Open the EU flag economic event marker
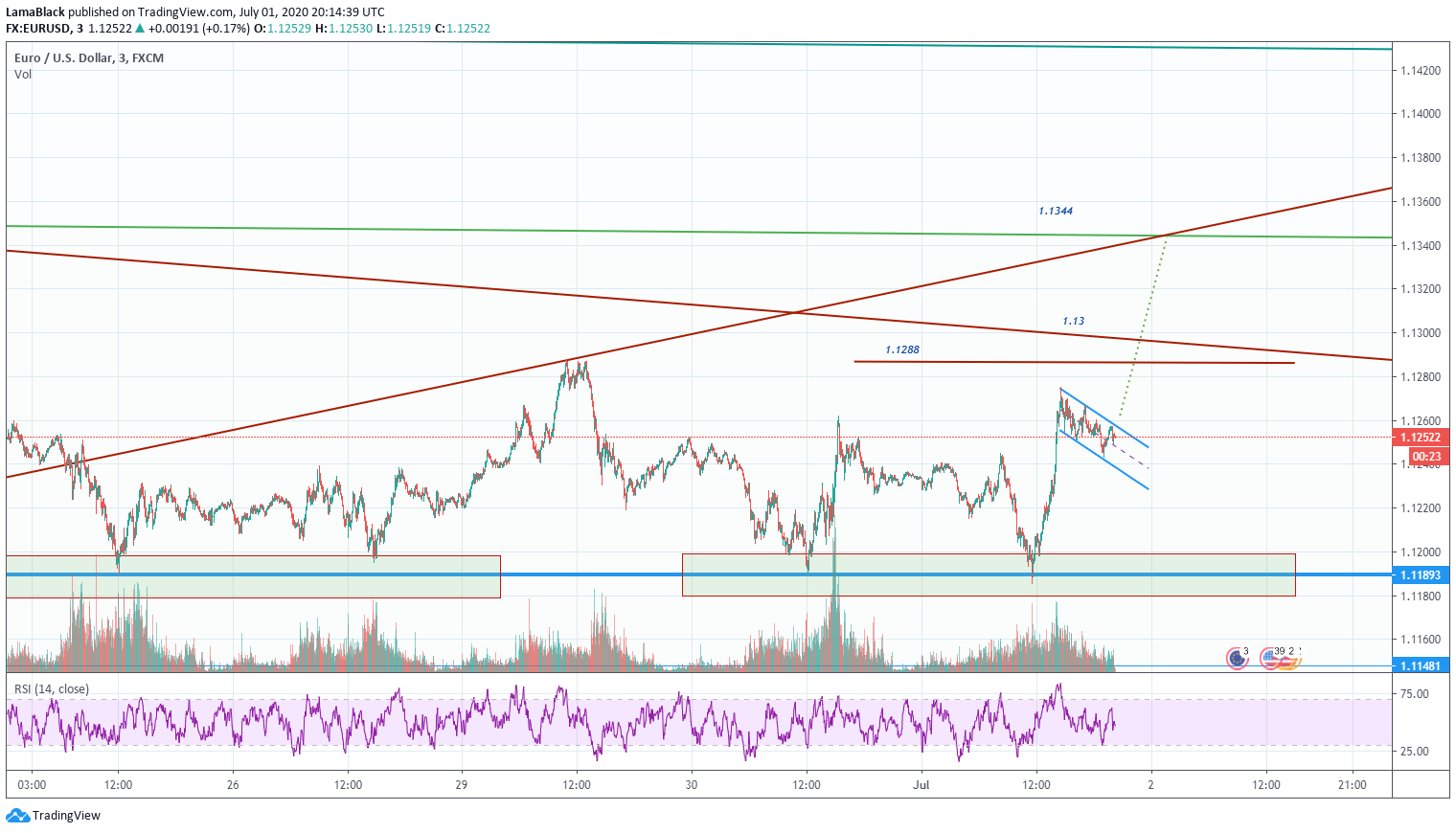 tap(1238, 658)
